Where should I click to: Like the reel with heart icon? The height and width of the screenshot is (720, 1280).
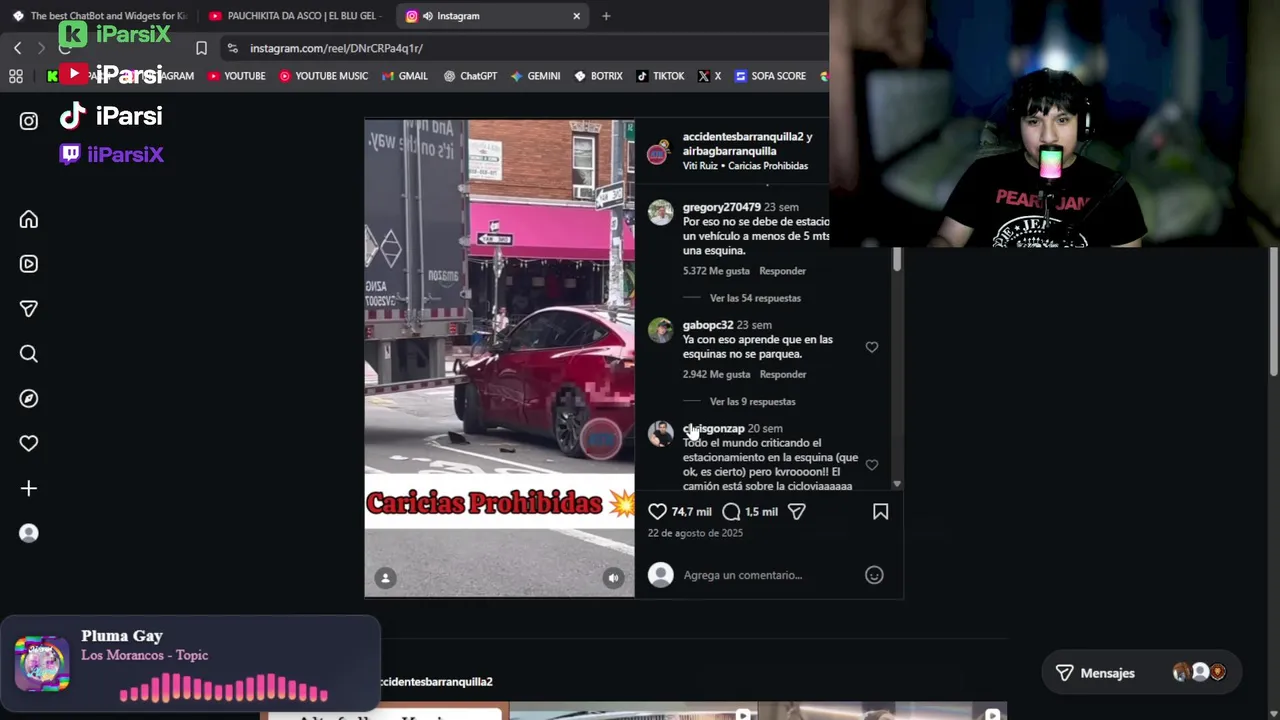pyautogui.click(x=657, y=511)
